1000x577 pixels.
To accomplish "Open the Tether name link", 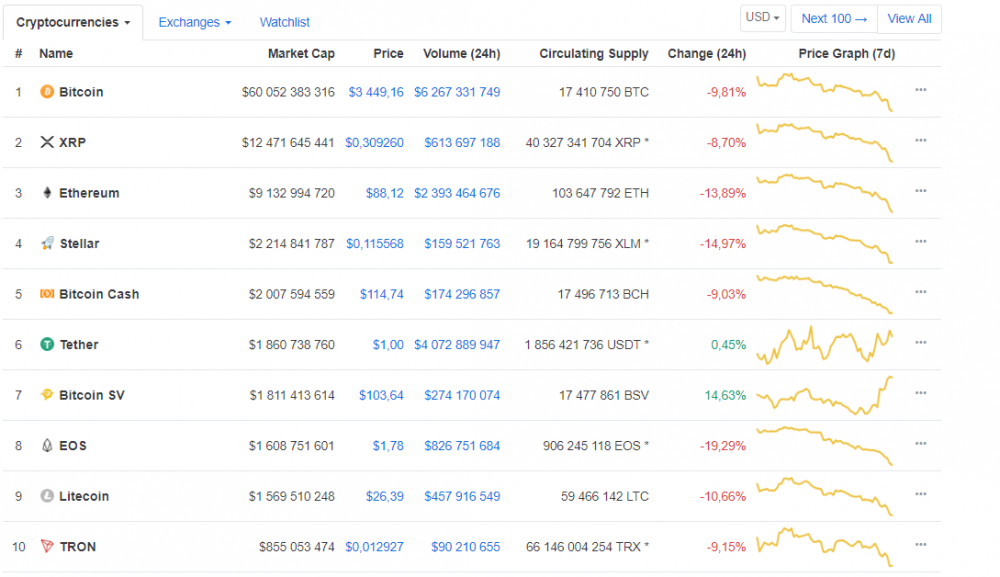I will point(79,344).
